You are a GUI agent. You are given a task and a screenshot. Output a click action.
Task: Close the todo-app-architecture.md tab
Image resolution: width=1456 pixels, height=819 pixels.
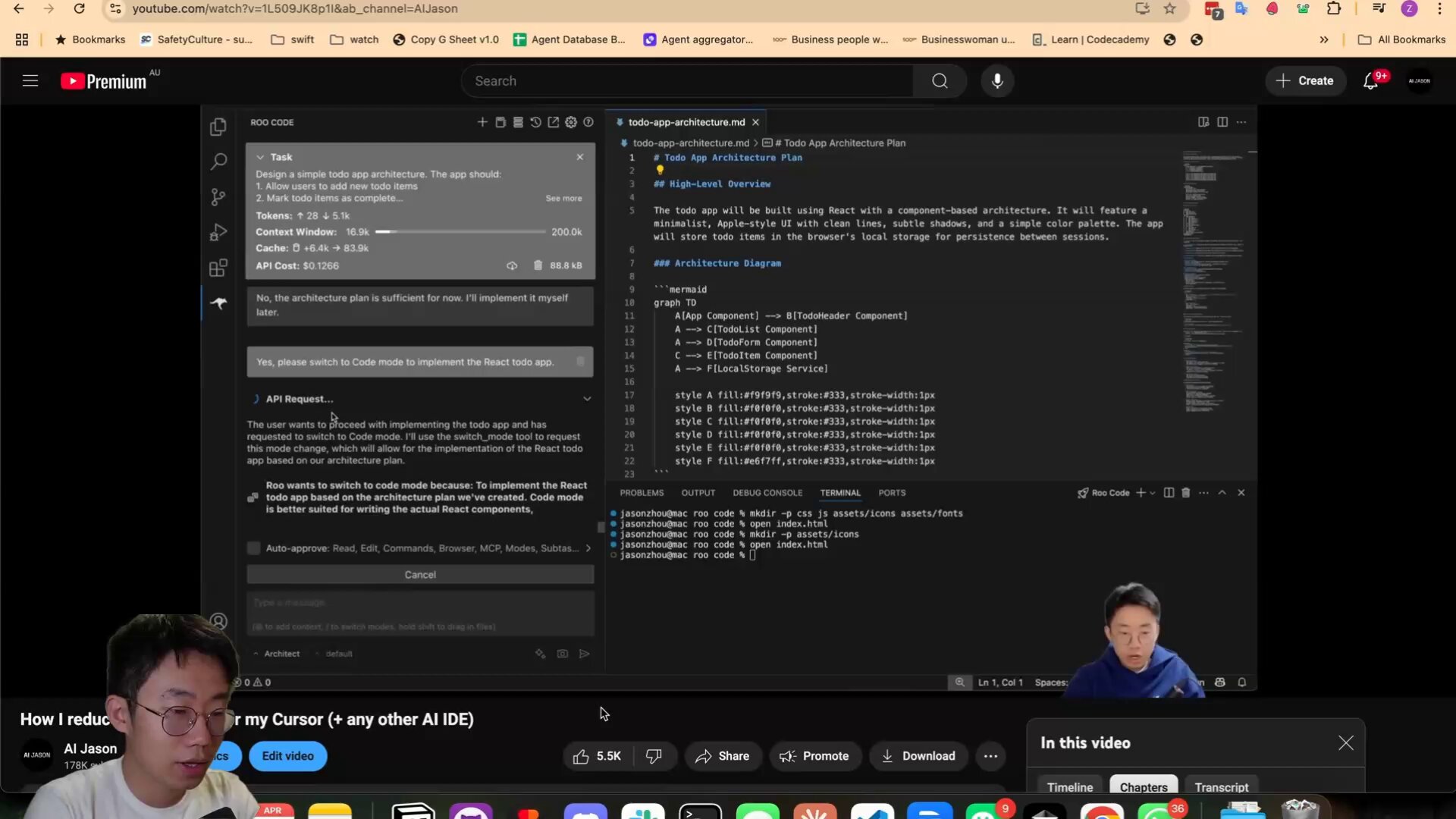(755, 122)
